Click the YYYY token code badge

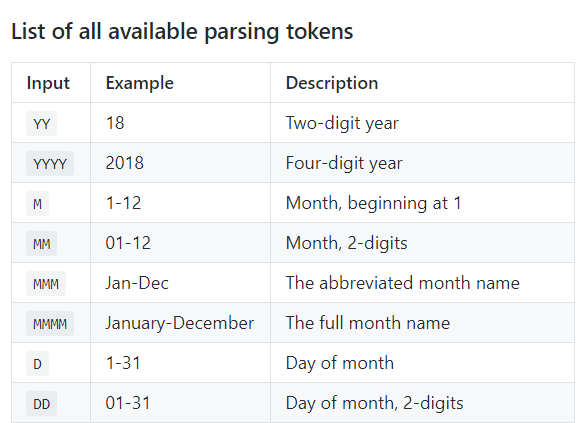(x=50, y=163)
